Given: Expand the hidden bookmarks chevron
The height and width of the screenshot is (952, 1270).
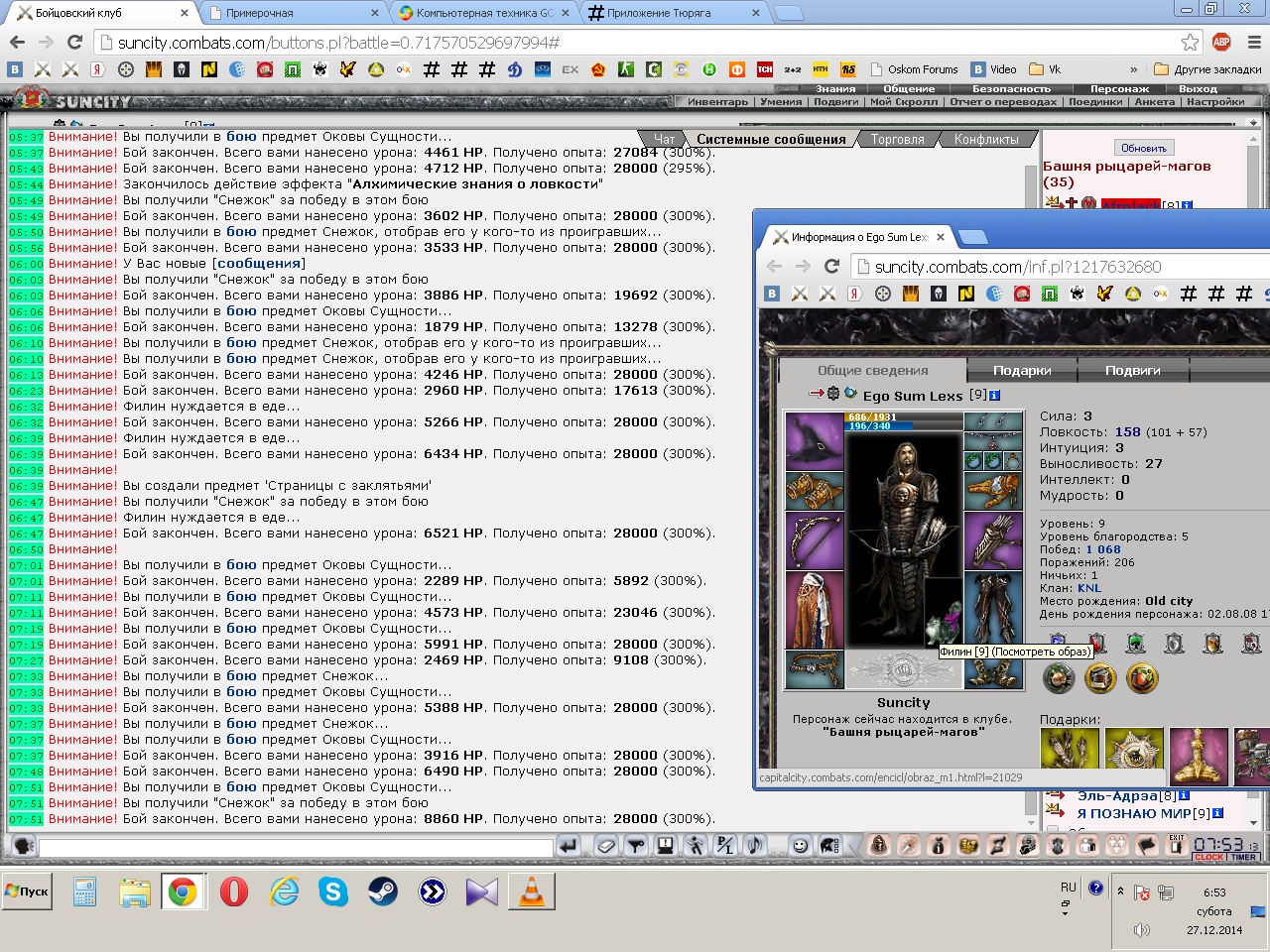Looking at the screenshot, I should (1133, 69).
